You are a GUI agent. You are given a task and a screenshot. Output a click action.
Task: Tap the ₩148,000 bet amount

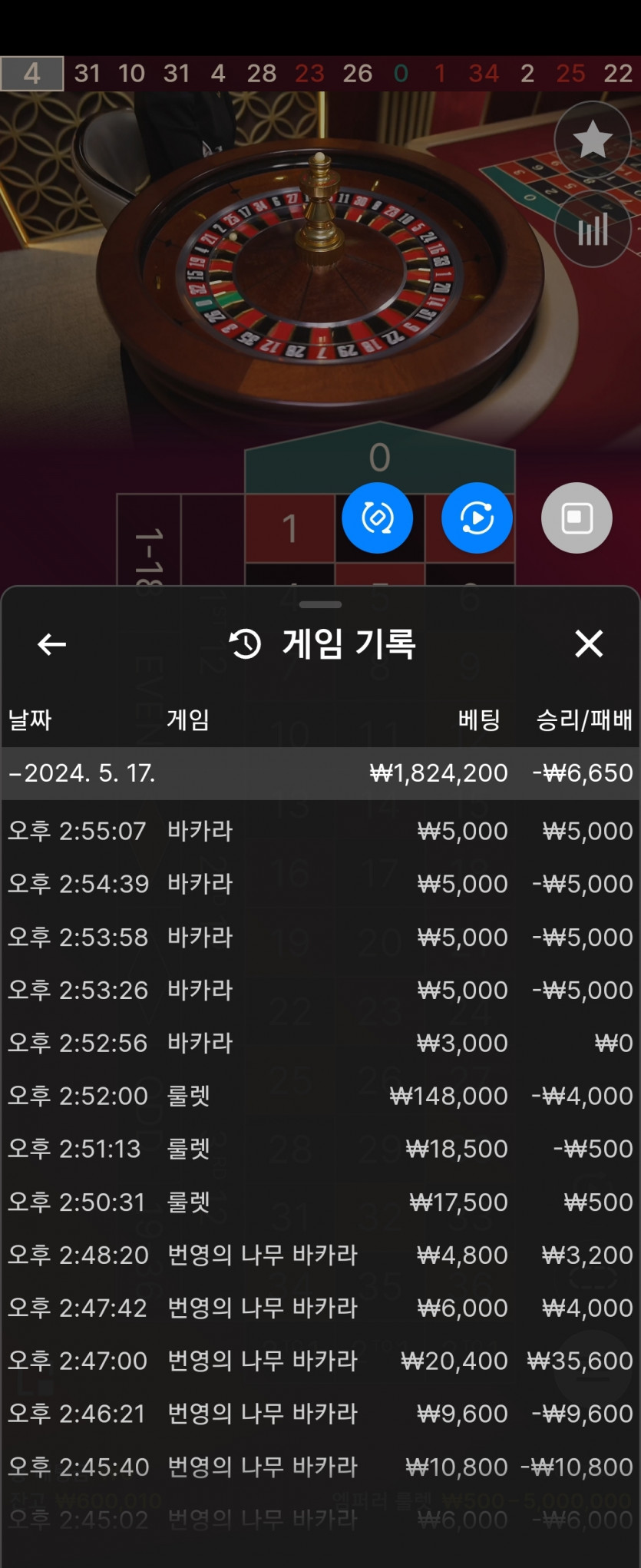pyautogui.click(x=448, y=1096)
